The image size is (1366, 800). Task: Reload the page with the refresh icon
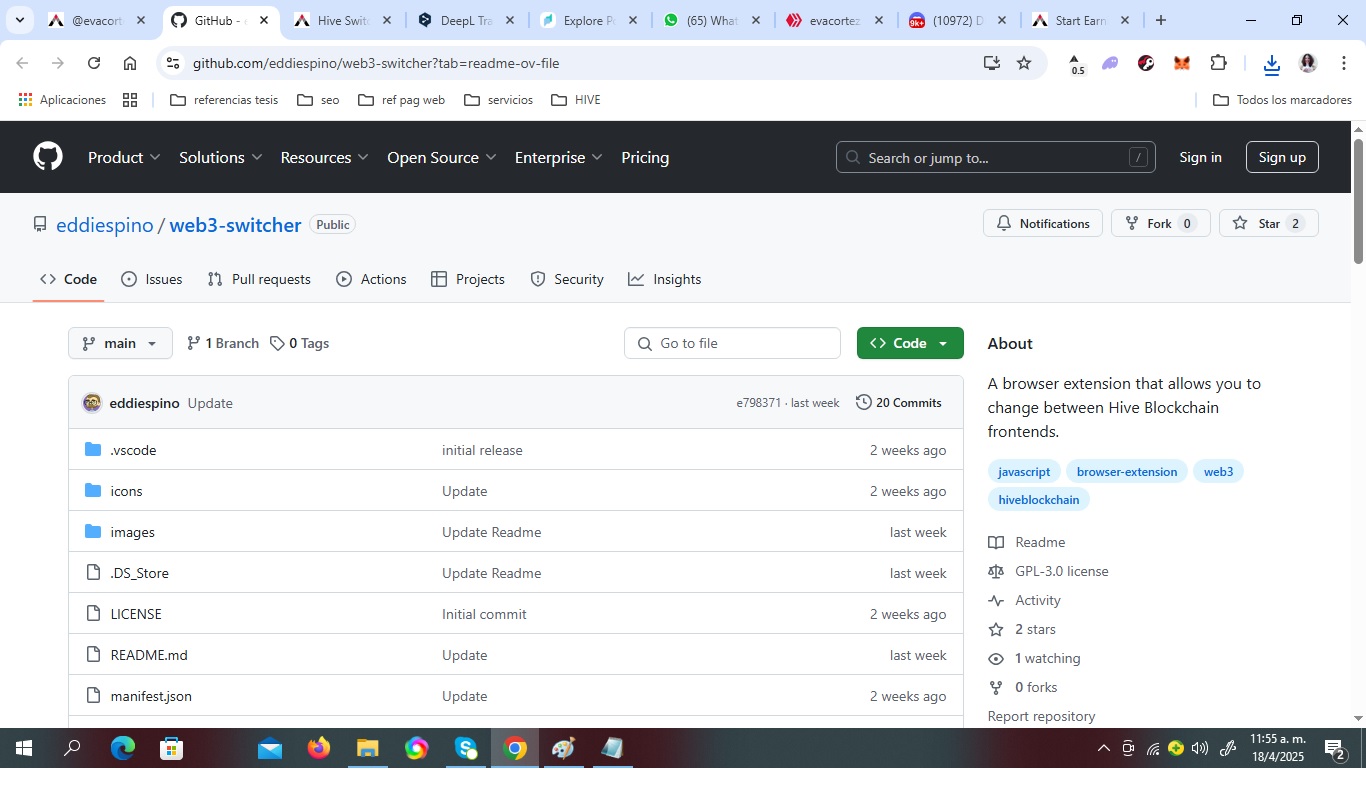(94, 63)
